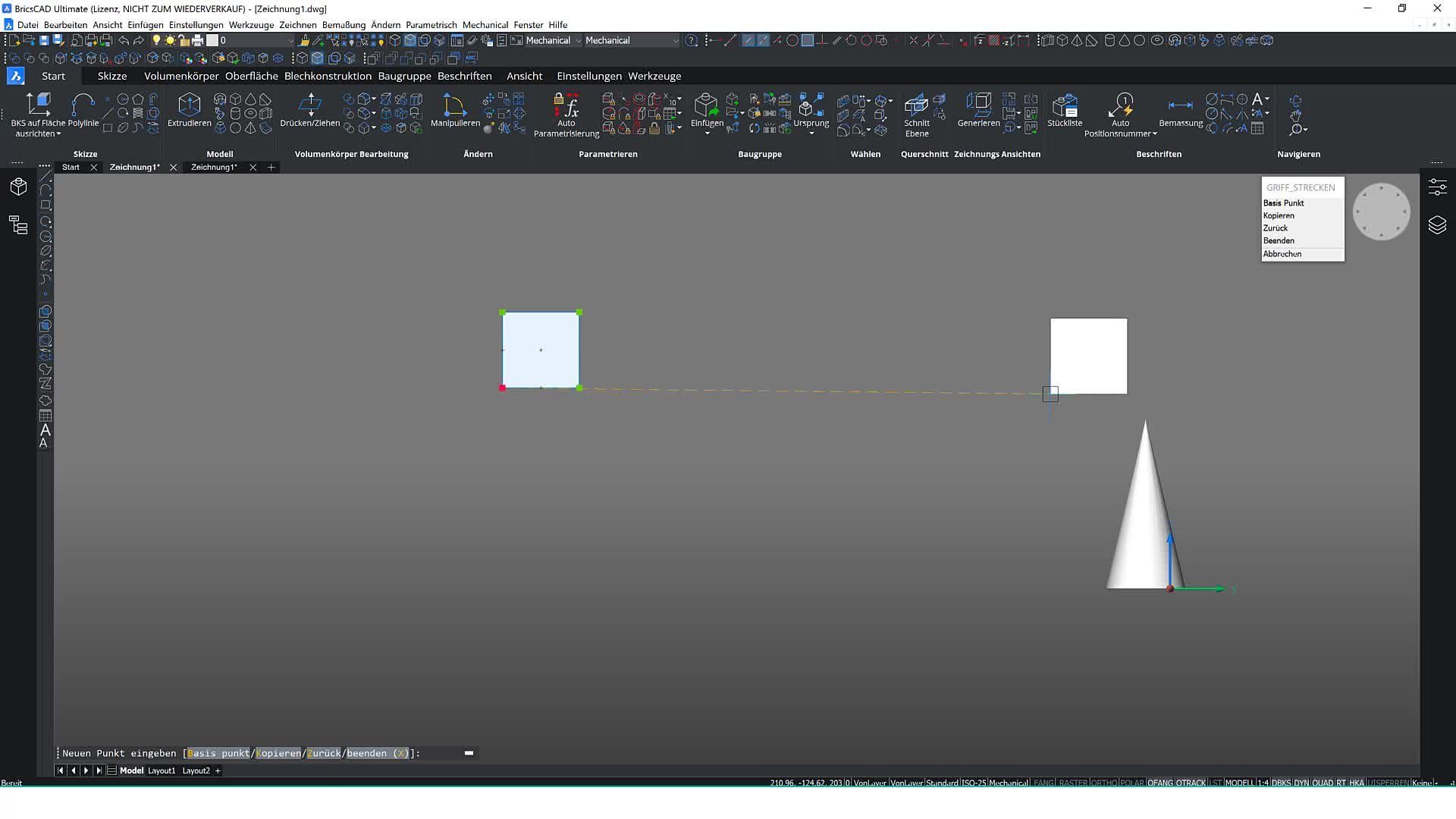Click the BKS auf Fläche ausrichten icon
The image size is (1456, 819).
point(38,105)
